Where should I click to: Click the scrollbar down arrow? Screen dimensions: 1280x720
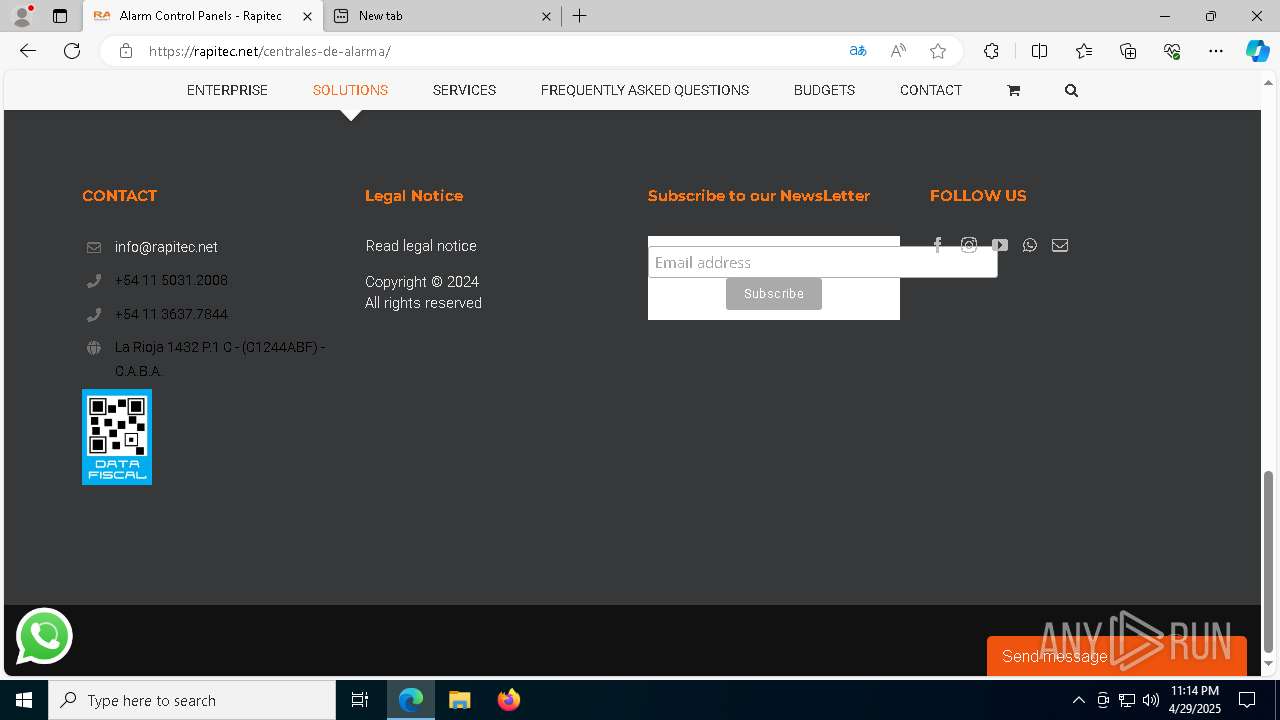[x=1269, y=664]
